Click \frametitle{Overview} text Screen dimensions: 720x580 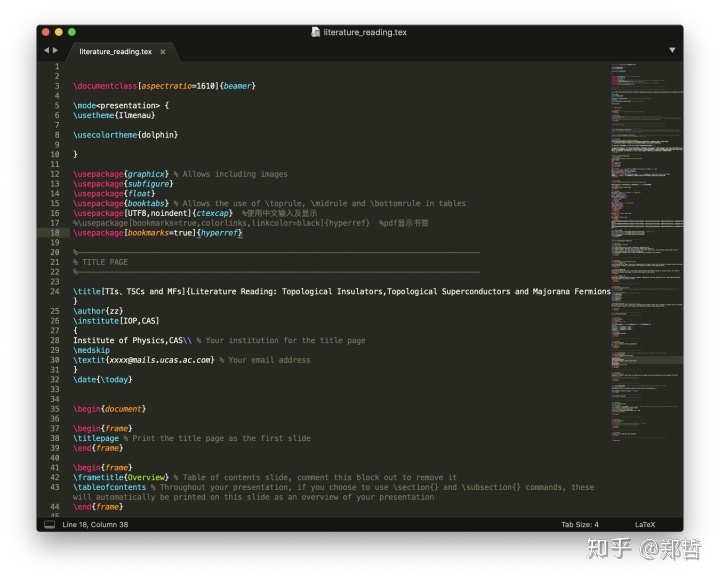121,477
